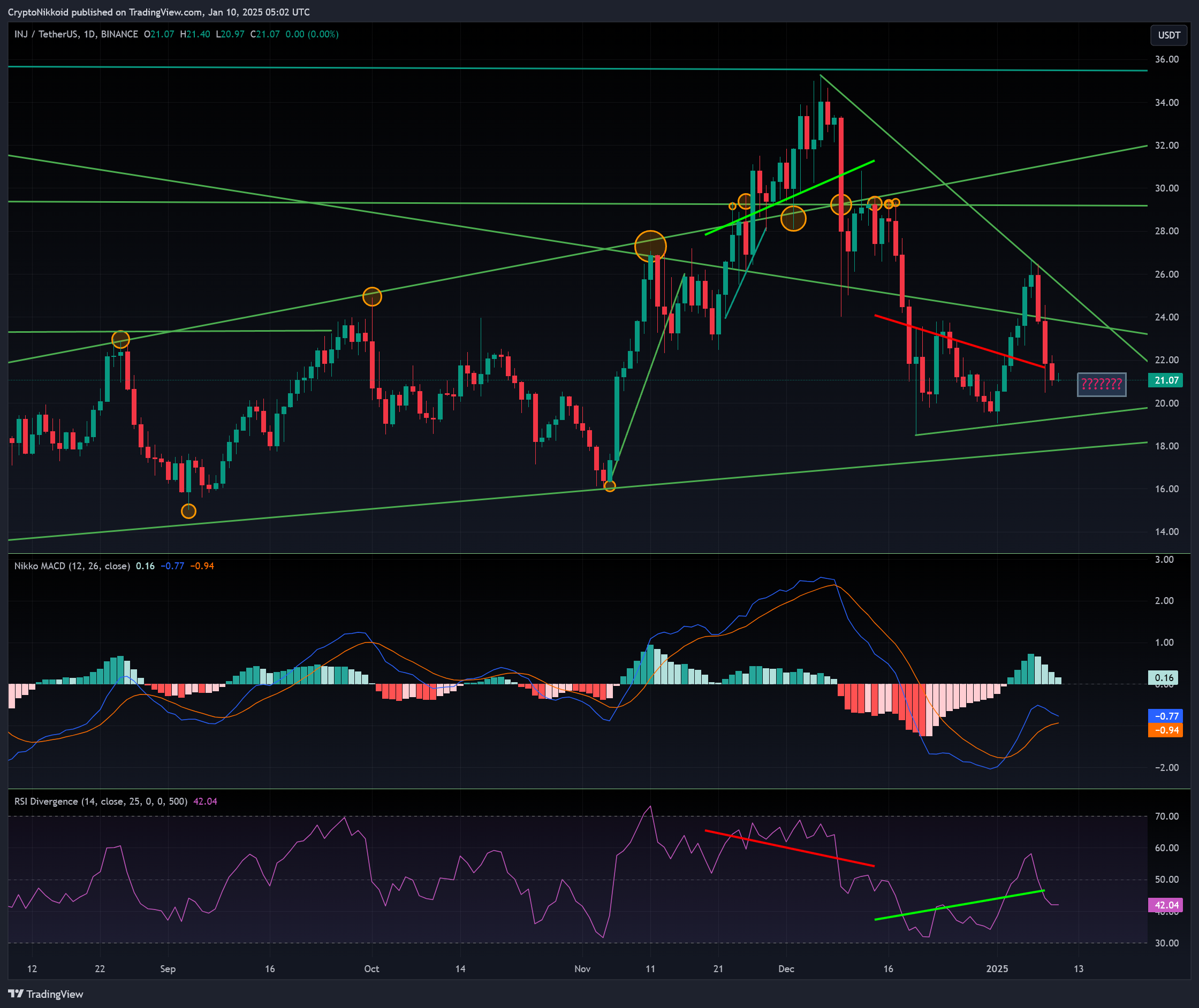Click the MACD histogram value label 0.16
Image resolution: width=1199 pixels, height=1008 pixels.
coord(1164,678)
